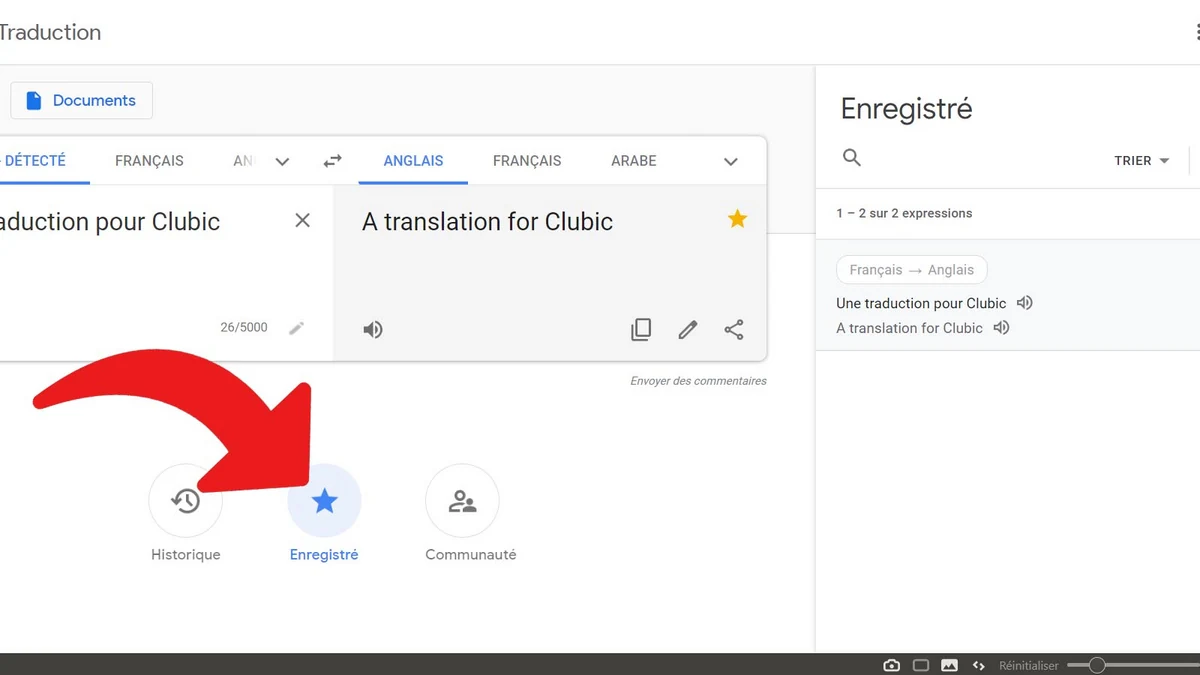This screenshot has width=1200, height=675.
Task: Click the Historique label
Action: [186, 555]
